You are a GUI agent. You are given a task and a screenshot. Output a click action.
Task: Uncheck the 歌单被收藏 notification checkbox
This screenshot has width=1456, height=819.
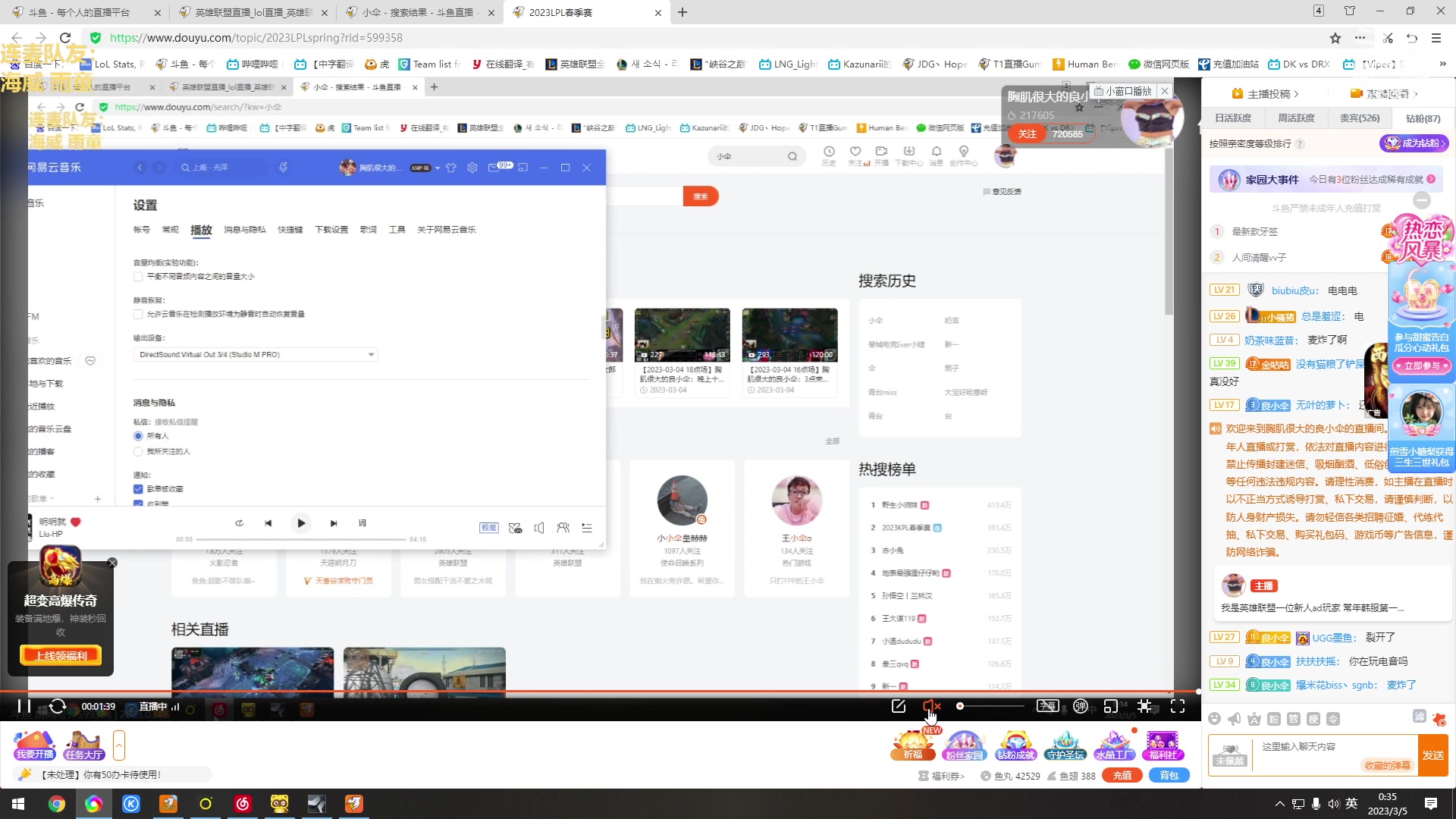[x=138, y=489]
